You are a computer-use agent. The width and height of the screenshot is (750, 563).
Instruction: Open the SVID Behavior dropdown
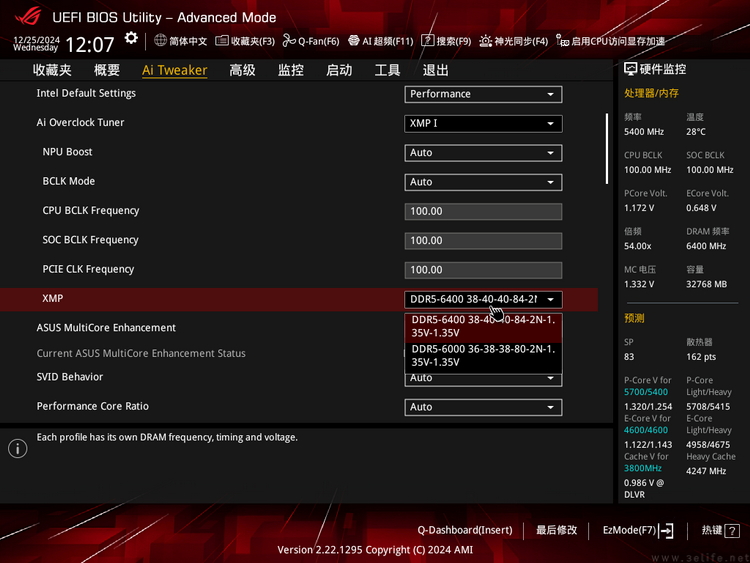point(483,380)
